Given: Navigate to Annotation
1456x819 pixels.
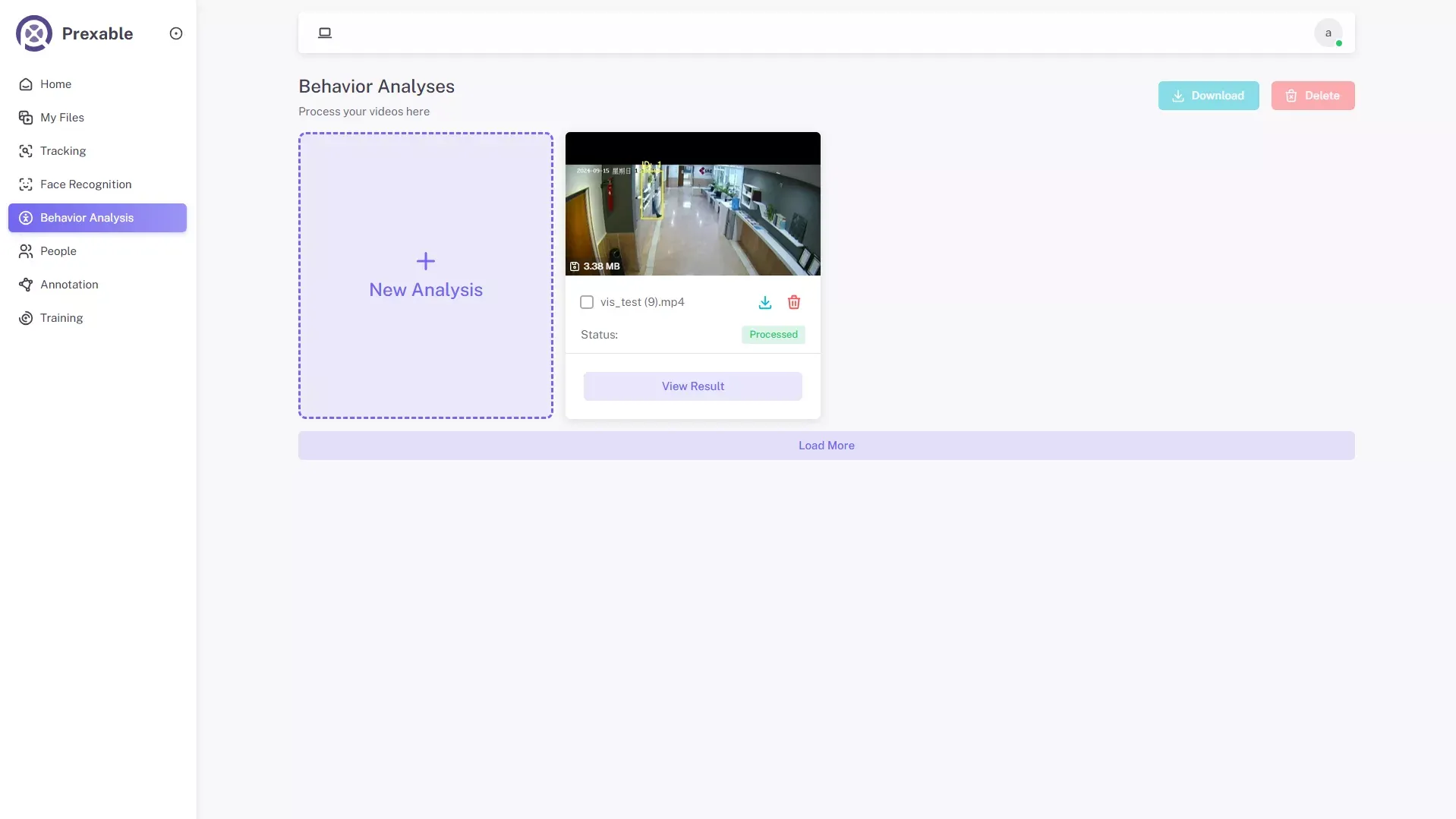Looking at the screenshot, I should tap(97, 285).
